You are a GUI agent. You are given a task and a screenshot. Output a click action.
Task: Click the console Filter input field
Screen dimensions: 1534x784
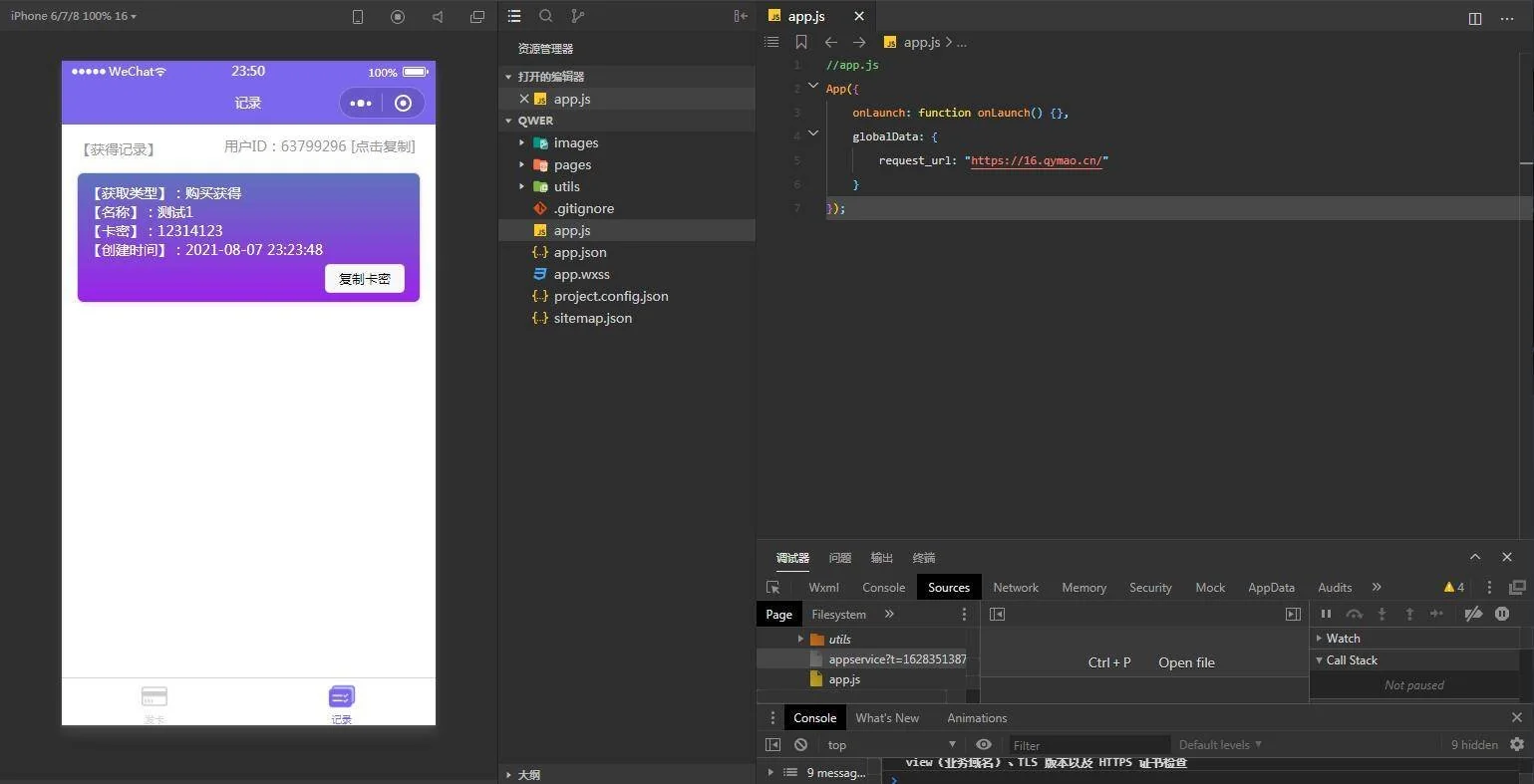pos(1086,745)
